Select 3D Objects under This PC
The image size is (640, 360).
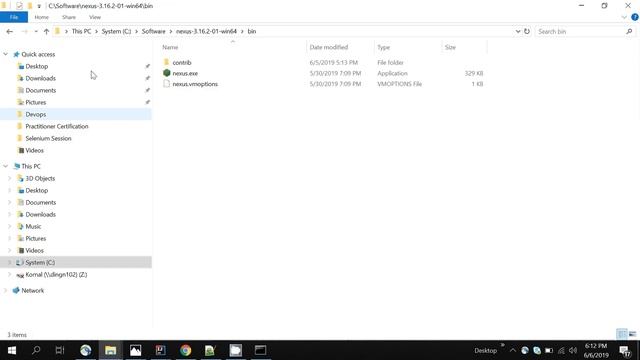tap(40, 178)
